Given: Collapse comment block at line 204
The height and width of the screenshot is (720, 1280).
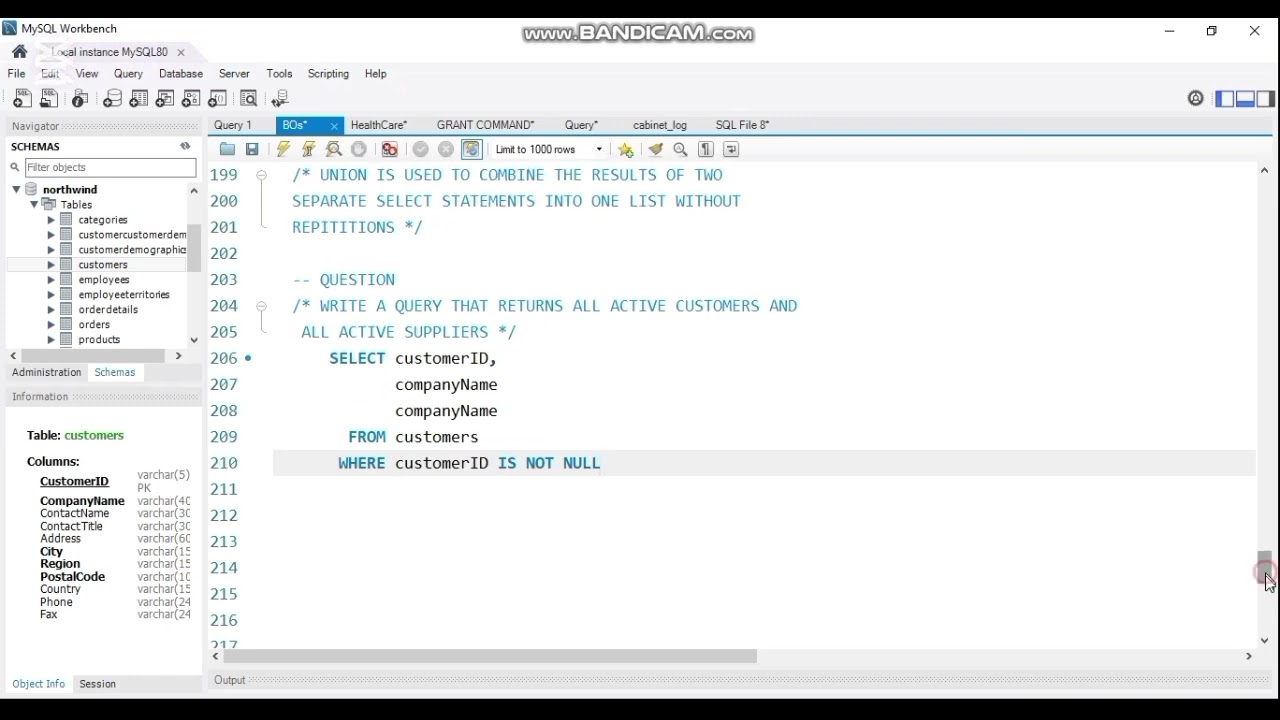Looking at the screenshot, I should coord(261,306).
